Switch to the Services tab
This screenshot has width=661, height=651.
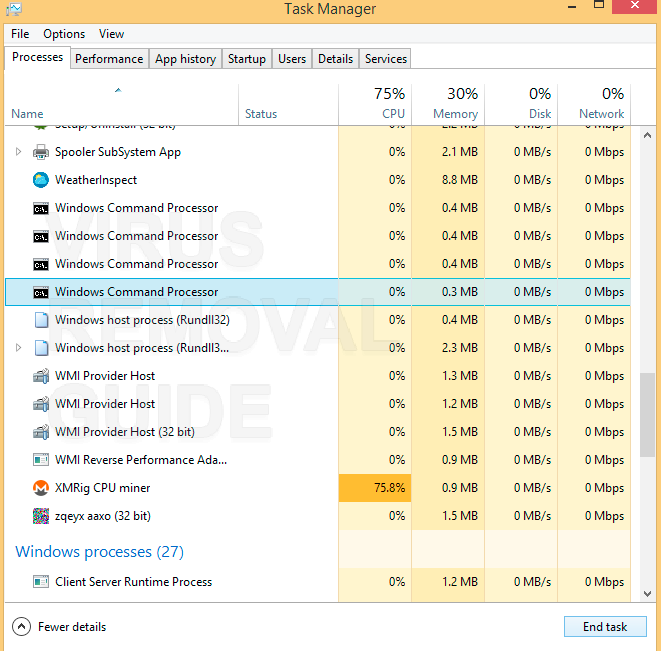click(386, 59)
